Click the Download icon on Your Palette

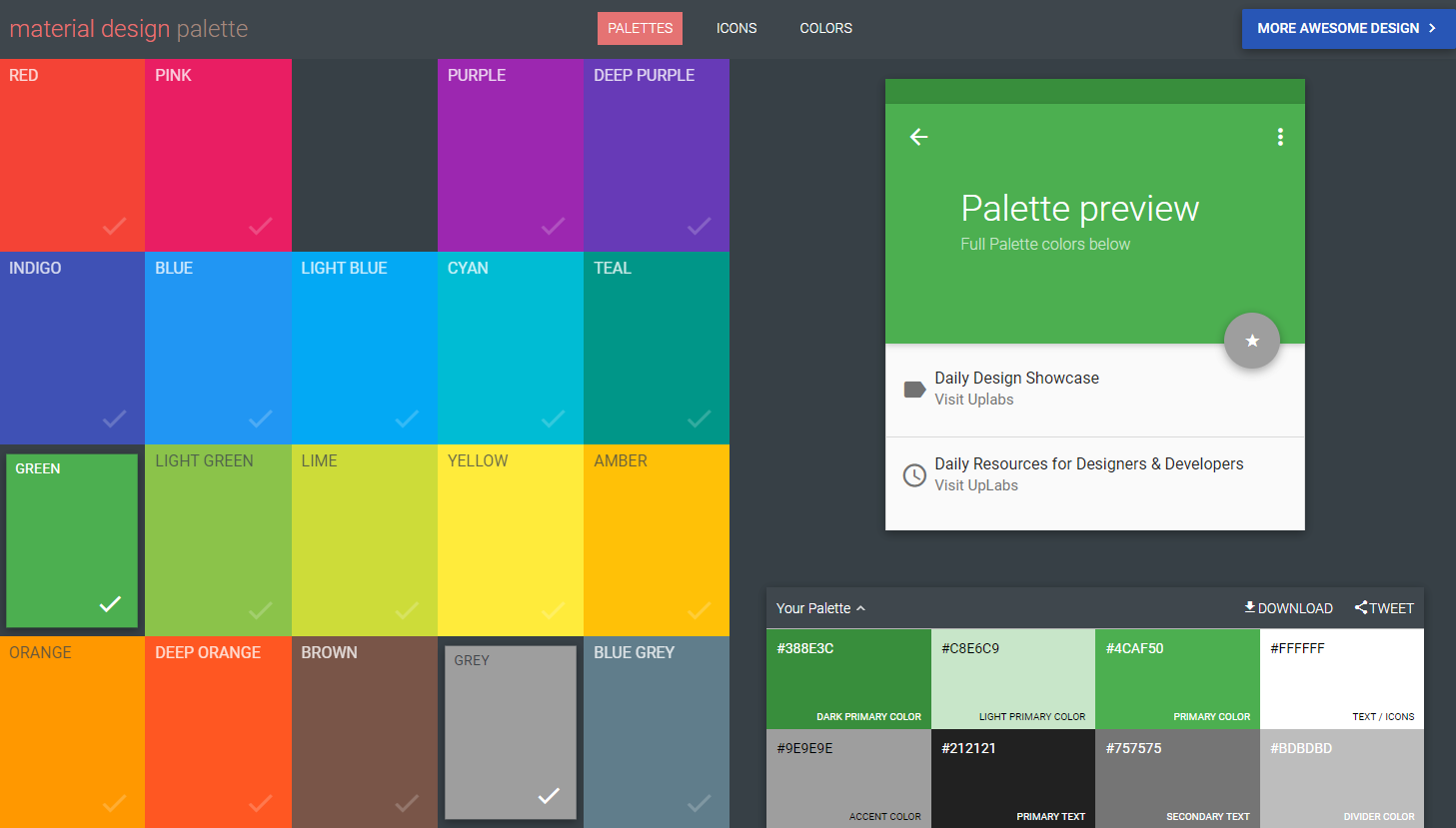pos(1249,607)
